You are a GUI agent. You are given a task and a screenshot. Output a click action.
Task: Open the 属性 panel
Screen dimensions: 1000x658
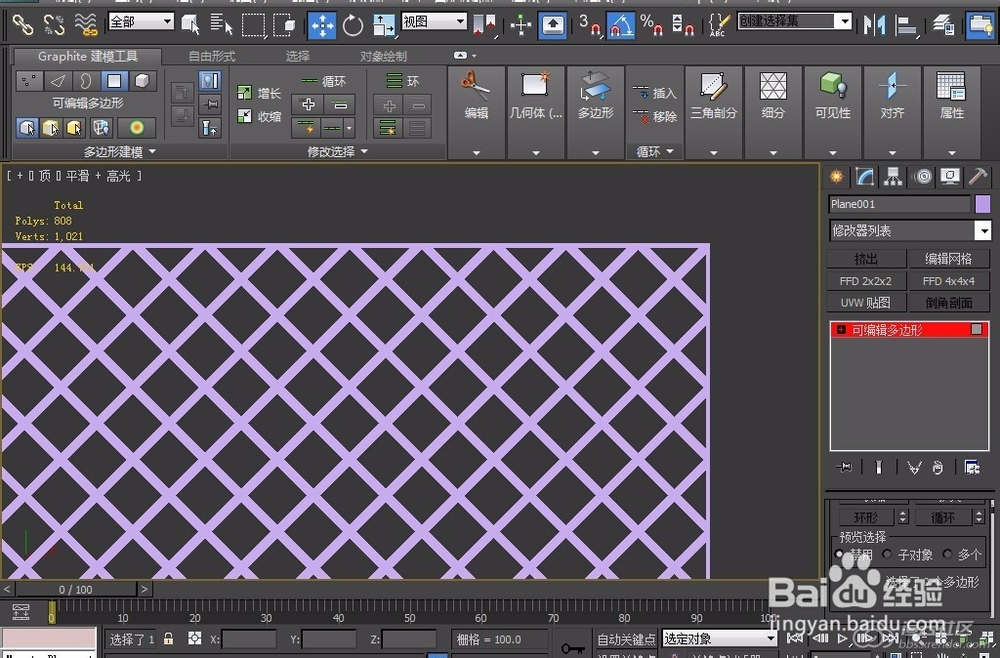tap(952, 112)
